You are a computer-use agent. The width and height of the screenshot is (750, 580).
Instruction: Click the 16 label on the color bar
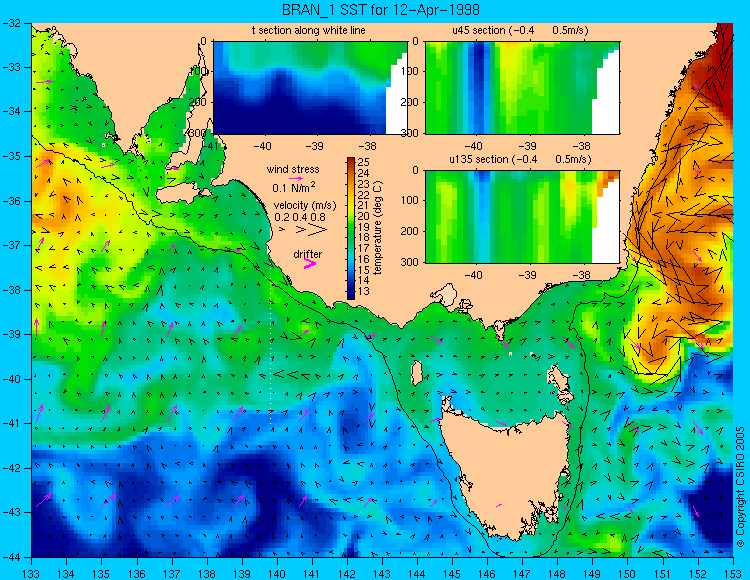364,259
